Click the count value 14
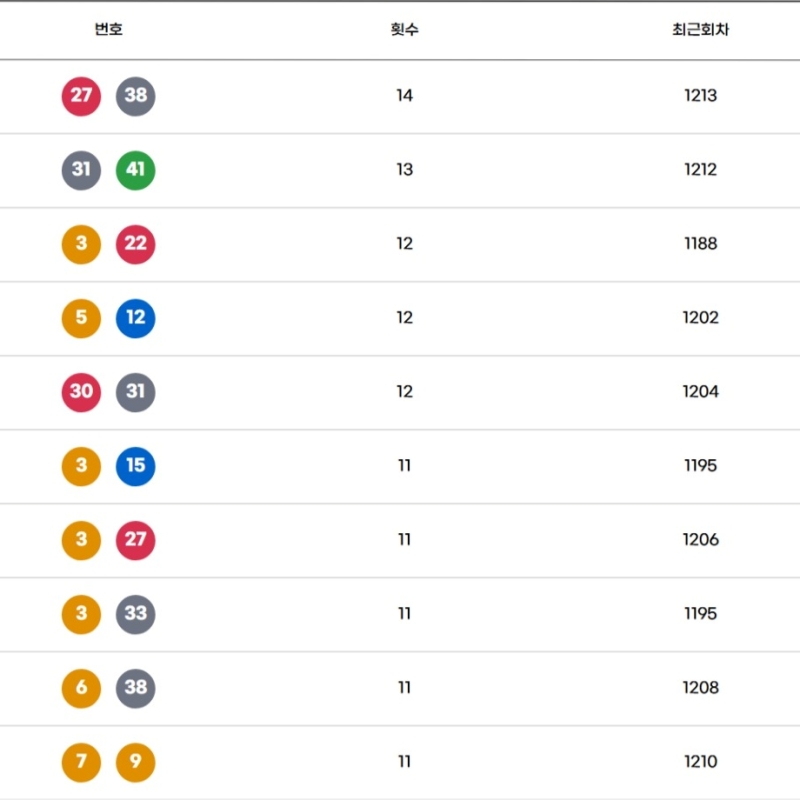This screenshot has width=800, height=800. pyautogui.click(x=404, y=96)
